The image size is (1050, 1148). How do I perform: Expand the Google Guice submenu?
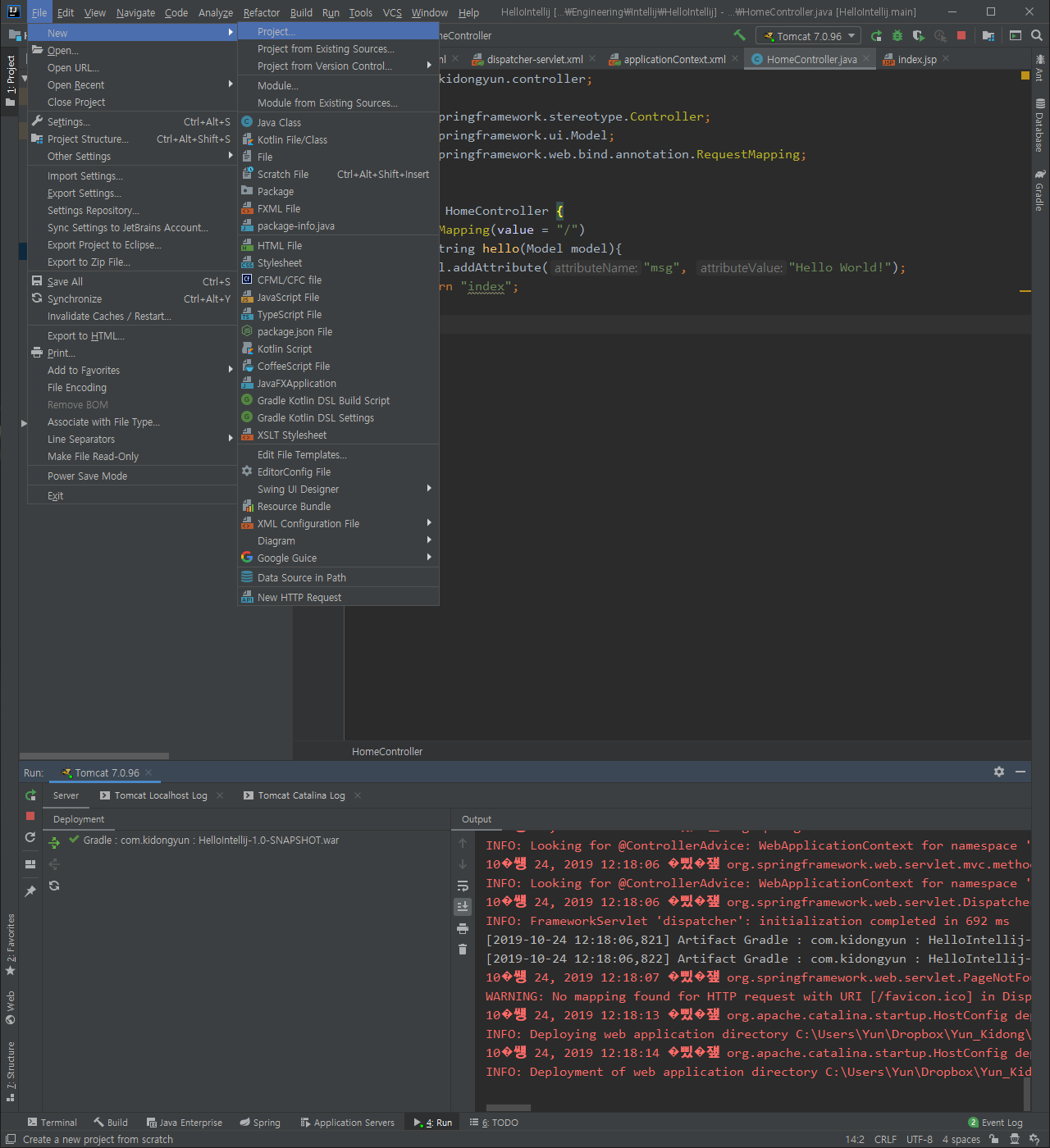point(338,558)
